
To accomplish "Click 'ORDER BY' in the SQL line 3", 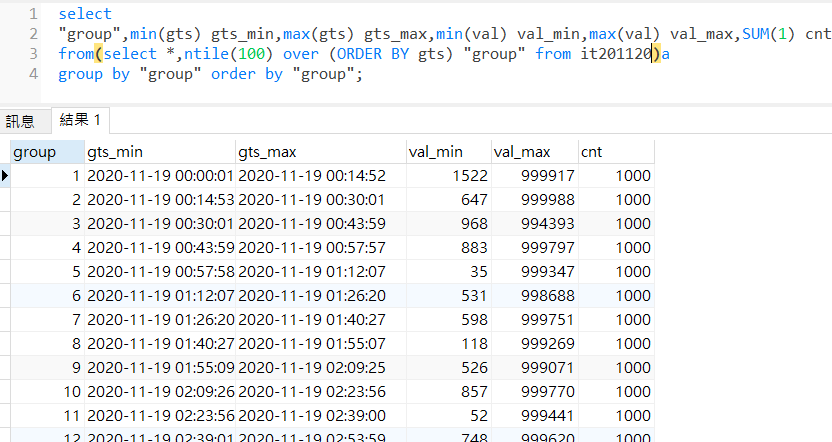I will pyautogui.click(x=373, y=54).
